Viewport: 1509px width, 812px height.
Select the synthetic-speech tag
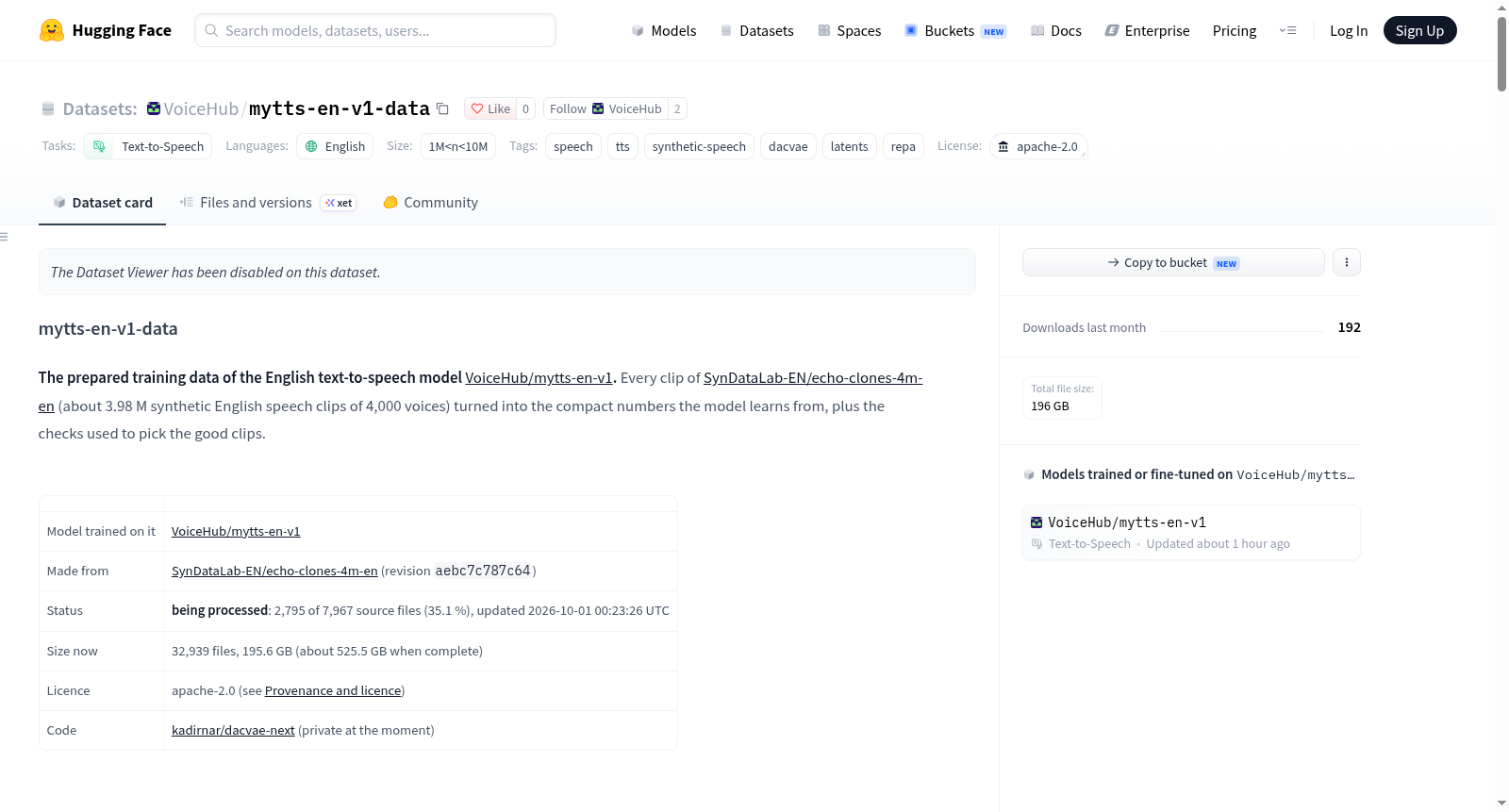[x=699, y=146]
